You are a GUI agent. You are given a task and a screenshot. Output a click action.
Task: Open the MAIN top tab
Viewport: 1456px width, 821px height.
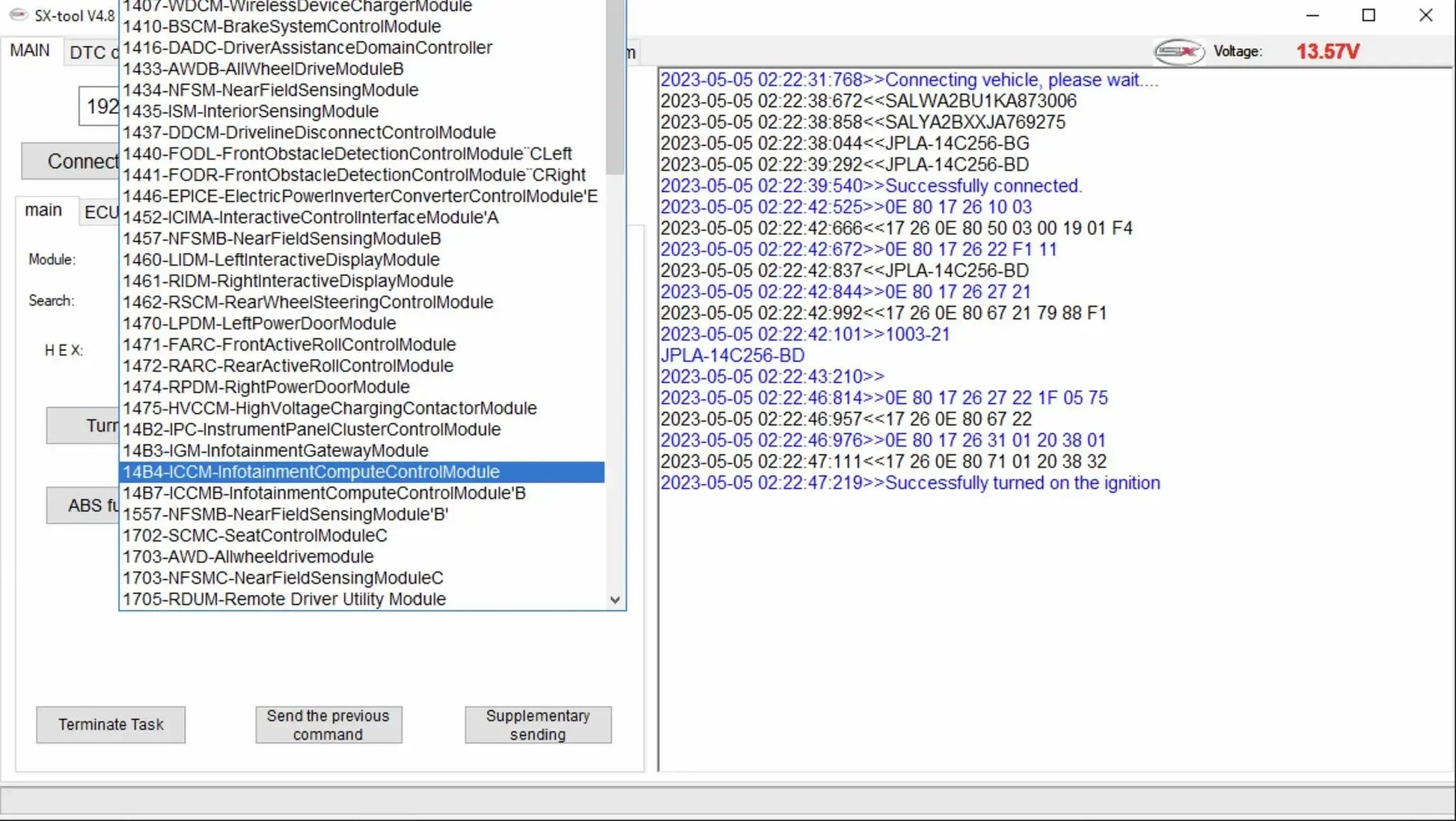tap(30, 51)
